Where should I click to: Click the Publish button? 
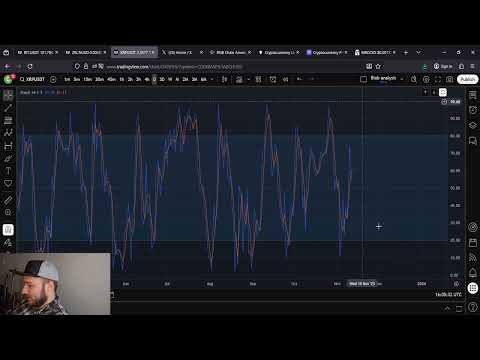coord(467,79)
